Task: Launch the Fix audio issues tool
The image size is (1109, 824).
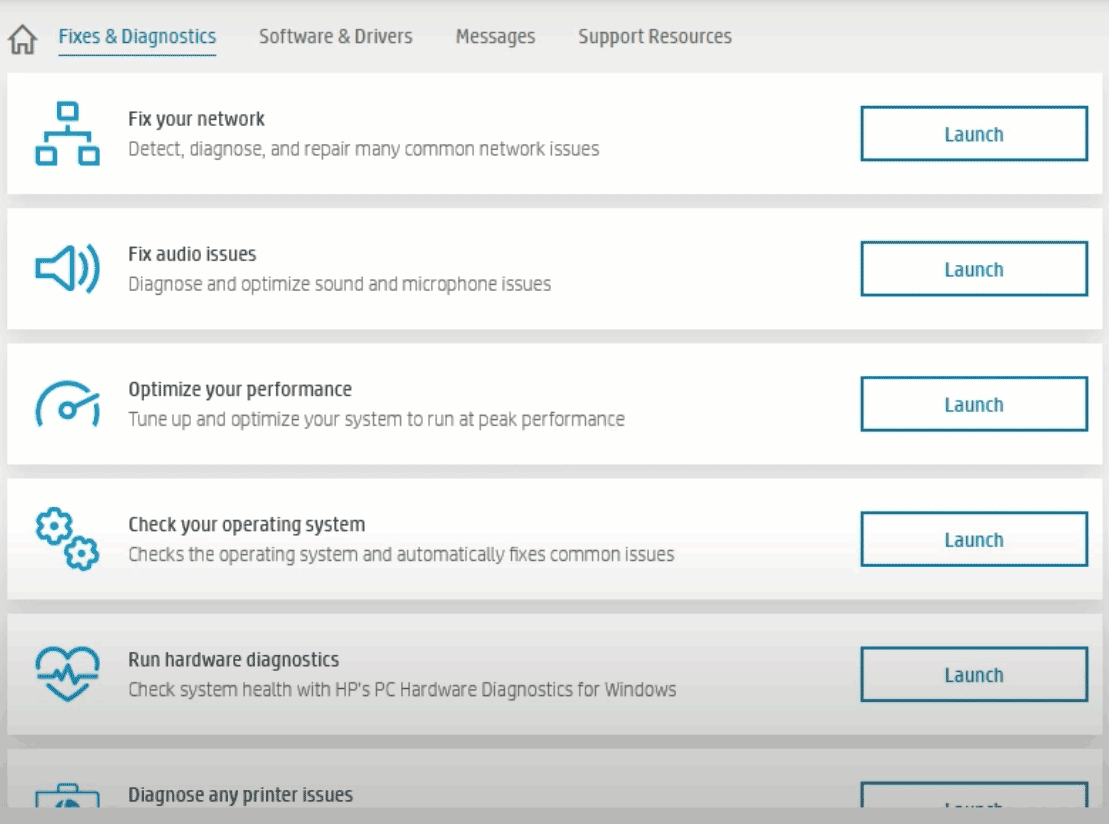Action: pos(973,269)
